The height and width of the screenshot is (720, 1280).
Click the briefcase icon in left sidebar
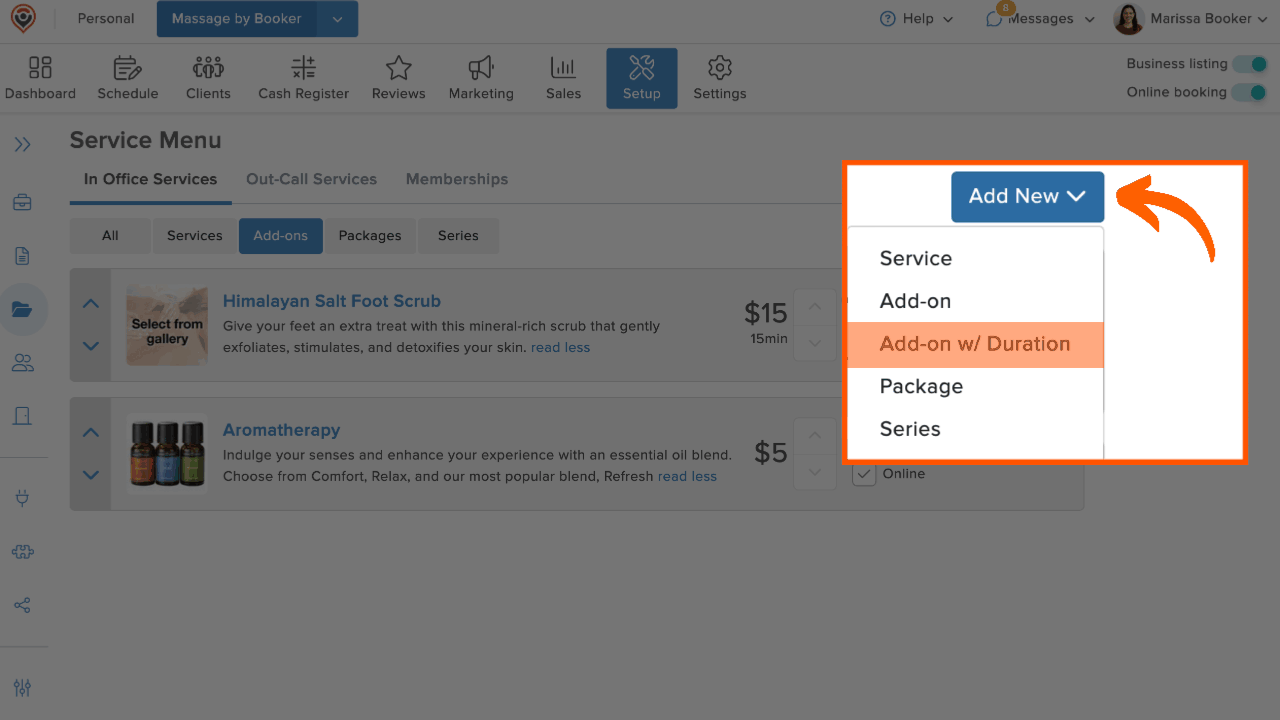tap(22, 201)
